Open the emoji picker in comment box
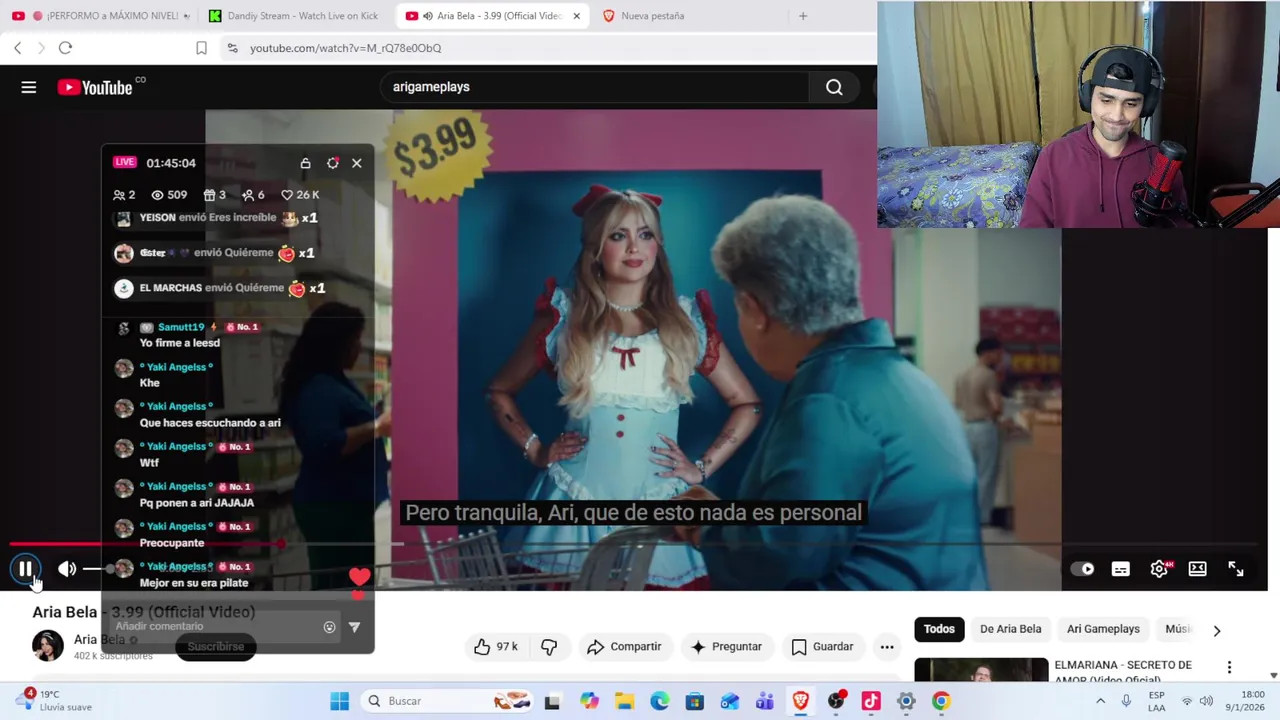 (329, 627)
